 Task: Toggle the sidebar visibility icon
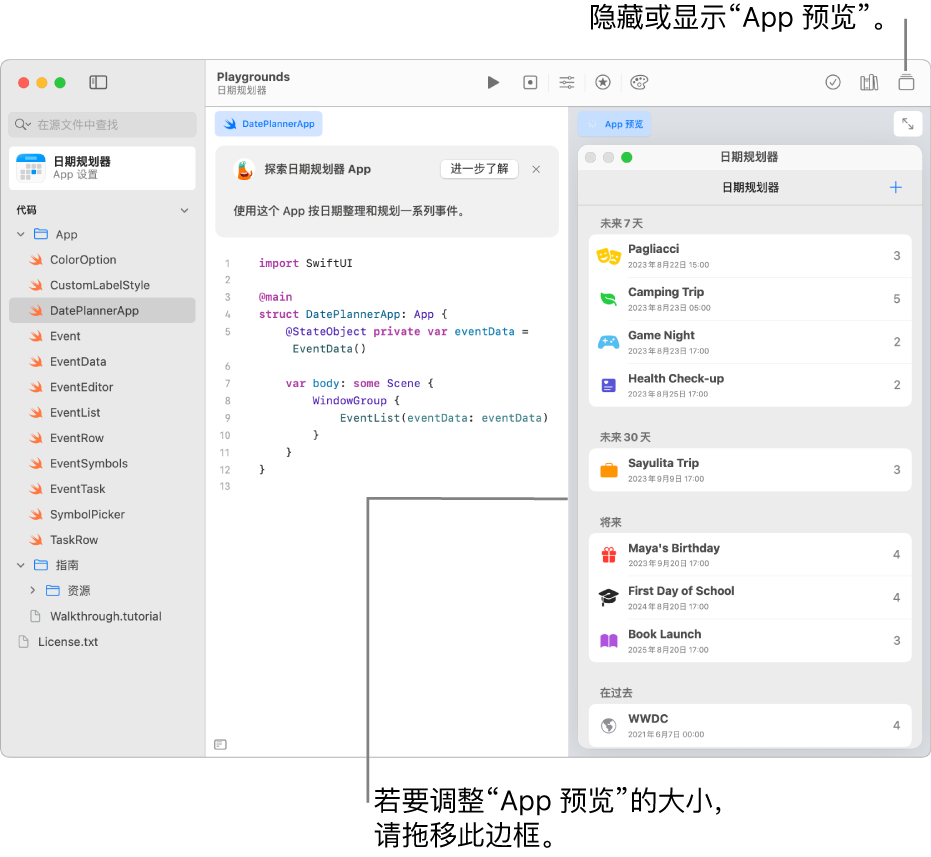(x=98, y=83)
